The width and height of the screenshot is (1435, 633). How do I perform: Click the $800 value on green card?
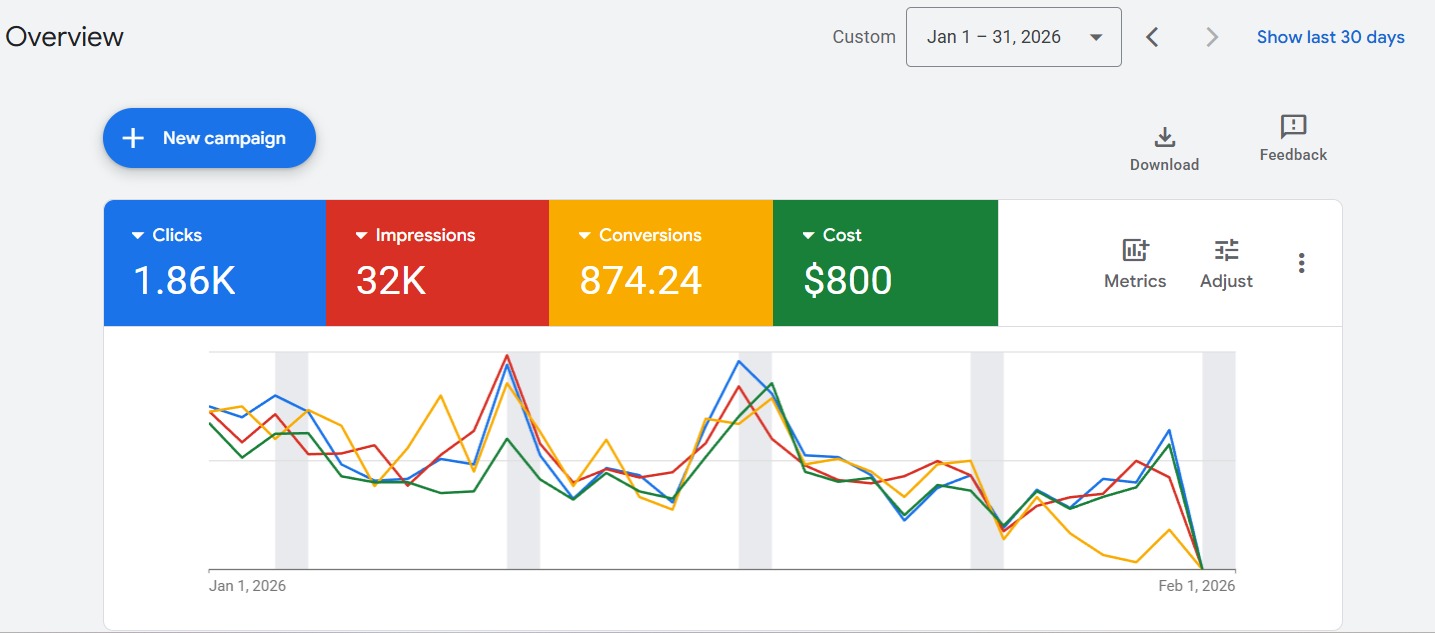click(x=847, y=281)
